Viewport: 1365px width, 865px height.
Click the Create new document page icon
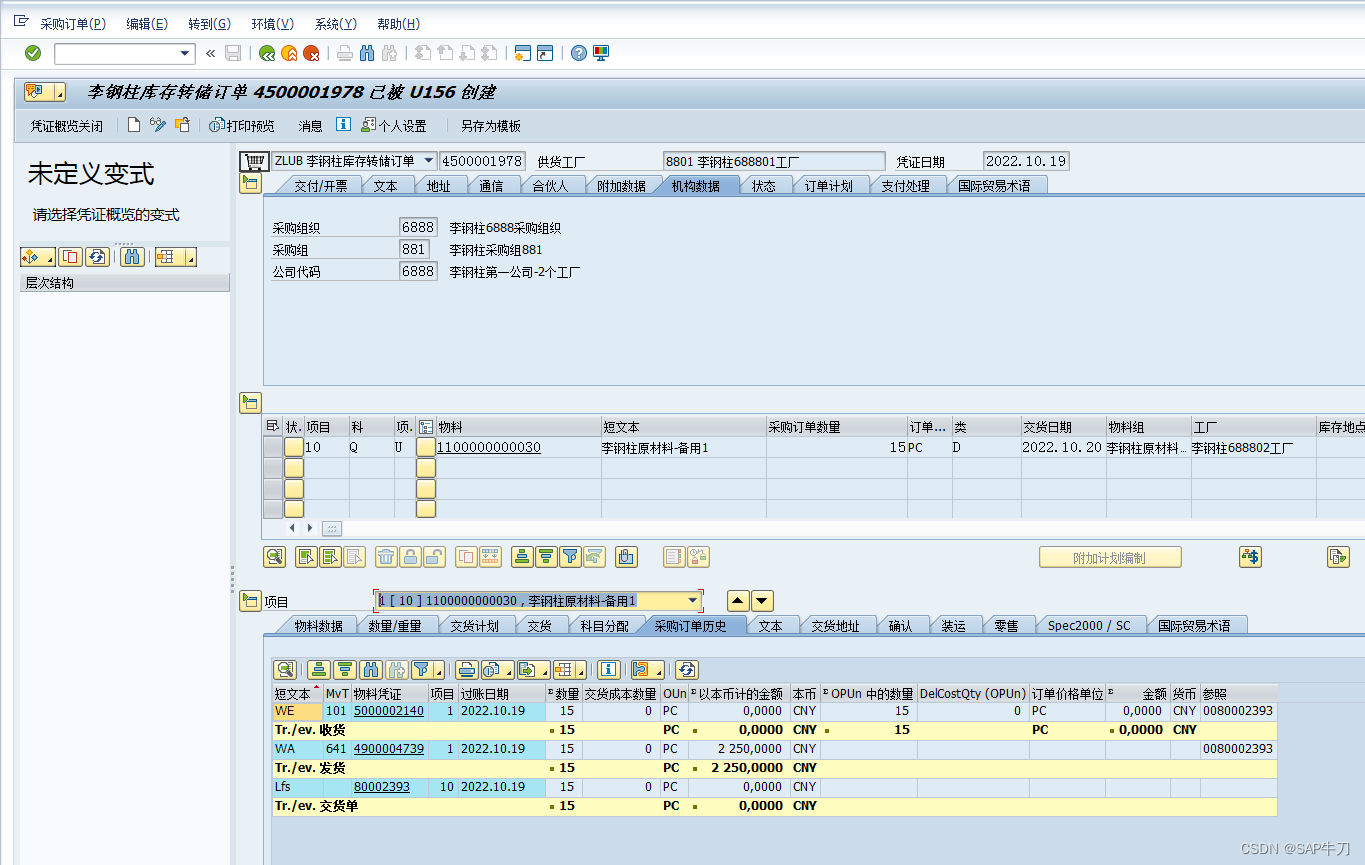134,125
